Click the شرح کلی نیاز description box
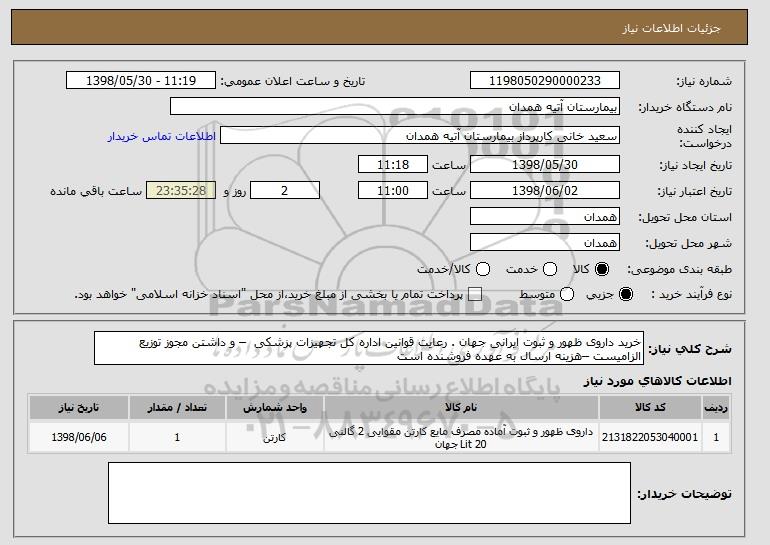The height and width of the screenshot is (545, 770). tap(369, 349)
